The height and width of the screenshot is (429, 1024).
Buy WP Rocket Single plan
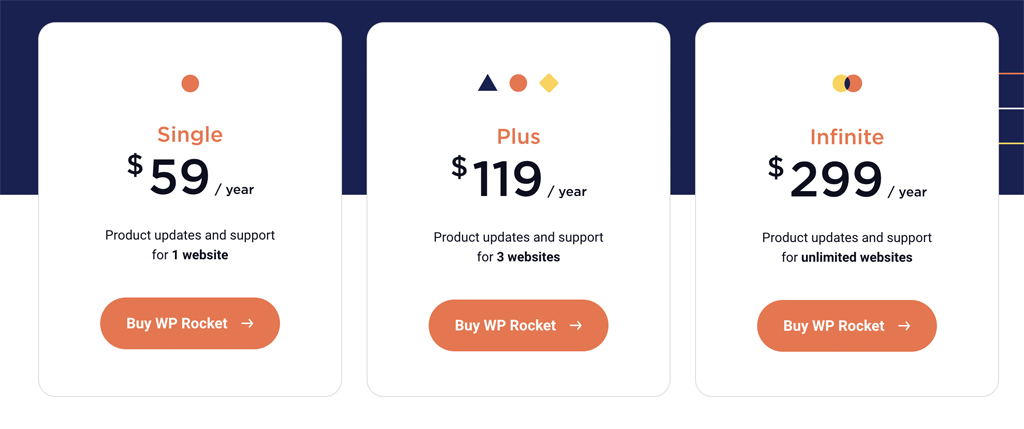[x=190, y=323]
